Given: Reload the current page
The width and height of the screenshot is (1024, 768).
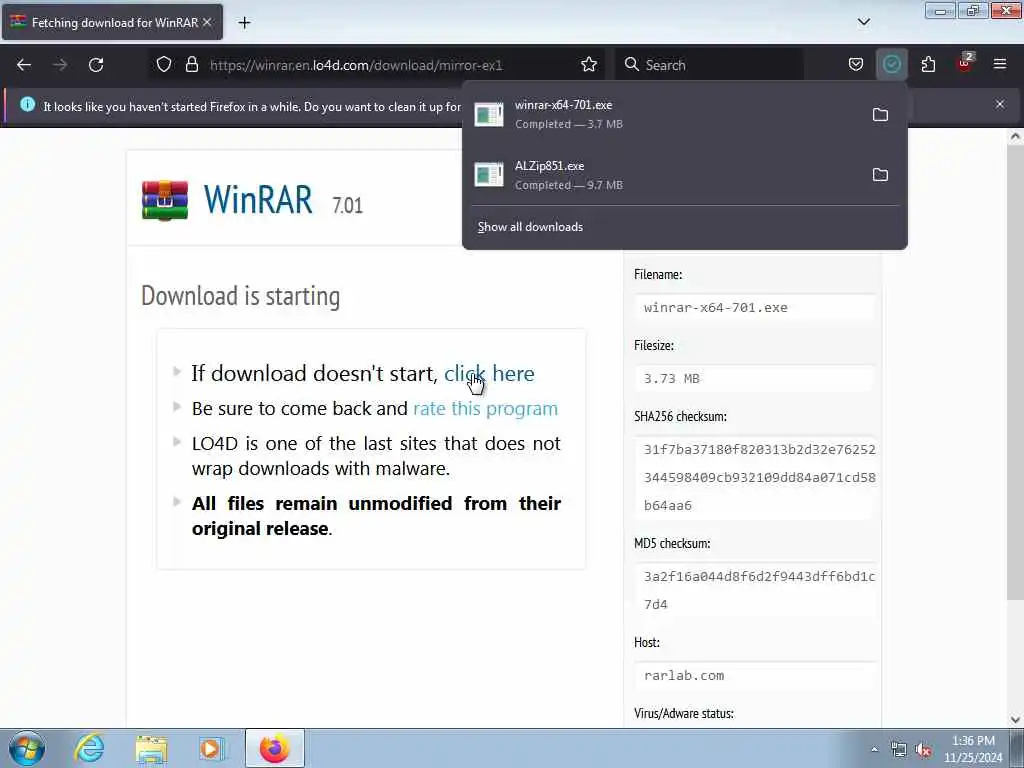Looking at the screenshot, I should [x=96, y=65].
